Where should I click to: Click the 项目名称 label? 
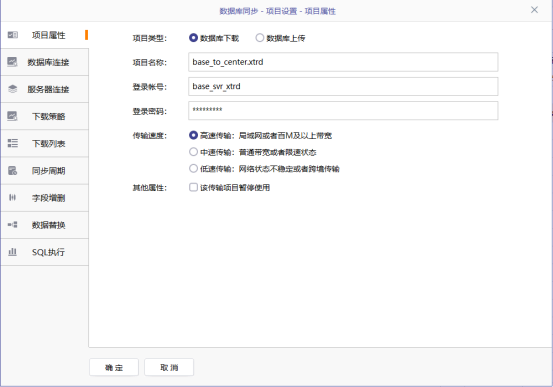point(150,62)
